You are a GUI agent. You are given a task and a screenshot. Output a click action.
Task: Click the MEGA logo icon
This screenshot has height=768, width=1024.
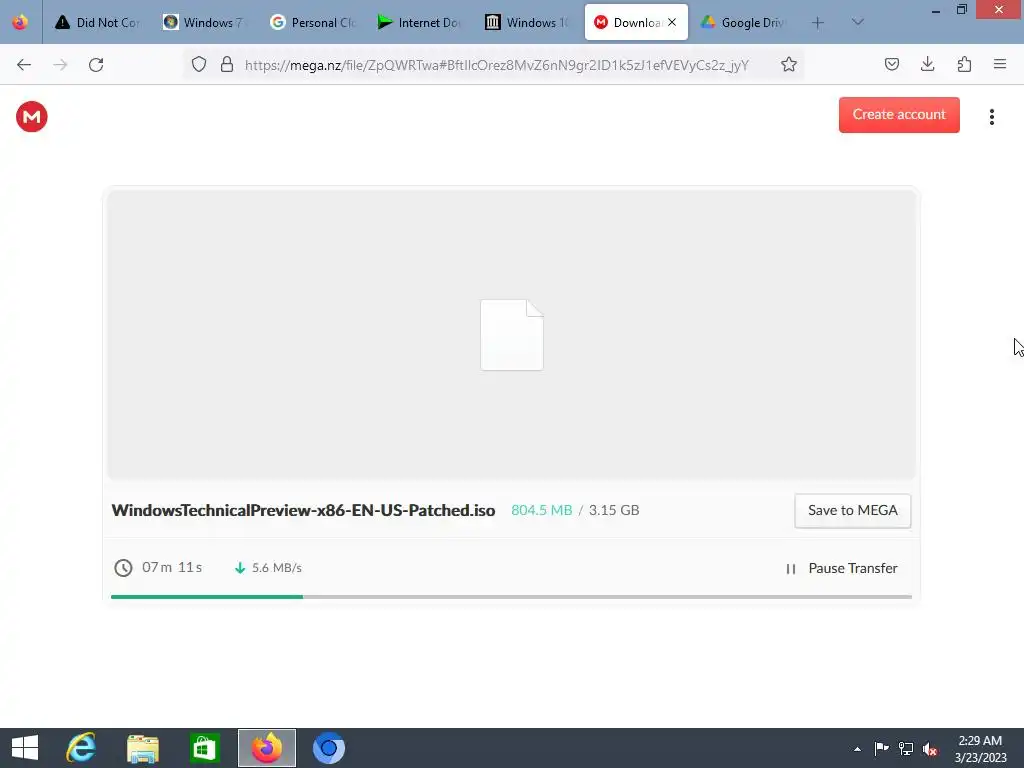(x=31, y=117)
